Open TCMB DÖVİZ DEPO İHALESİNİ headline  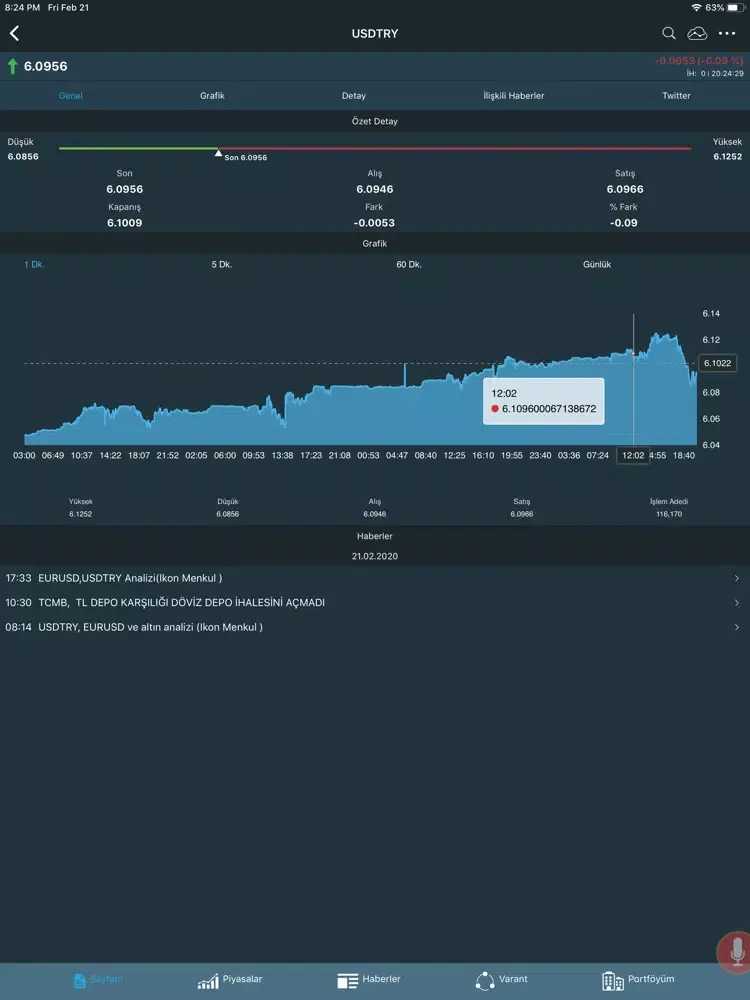(181, 603)
